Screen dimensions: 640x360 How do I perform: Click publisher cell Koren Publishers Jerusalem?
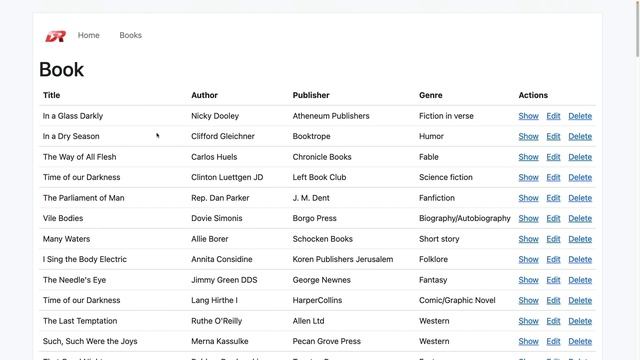343,259
